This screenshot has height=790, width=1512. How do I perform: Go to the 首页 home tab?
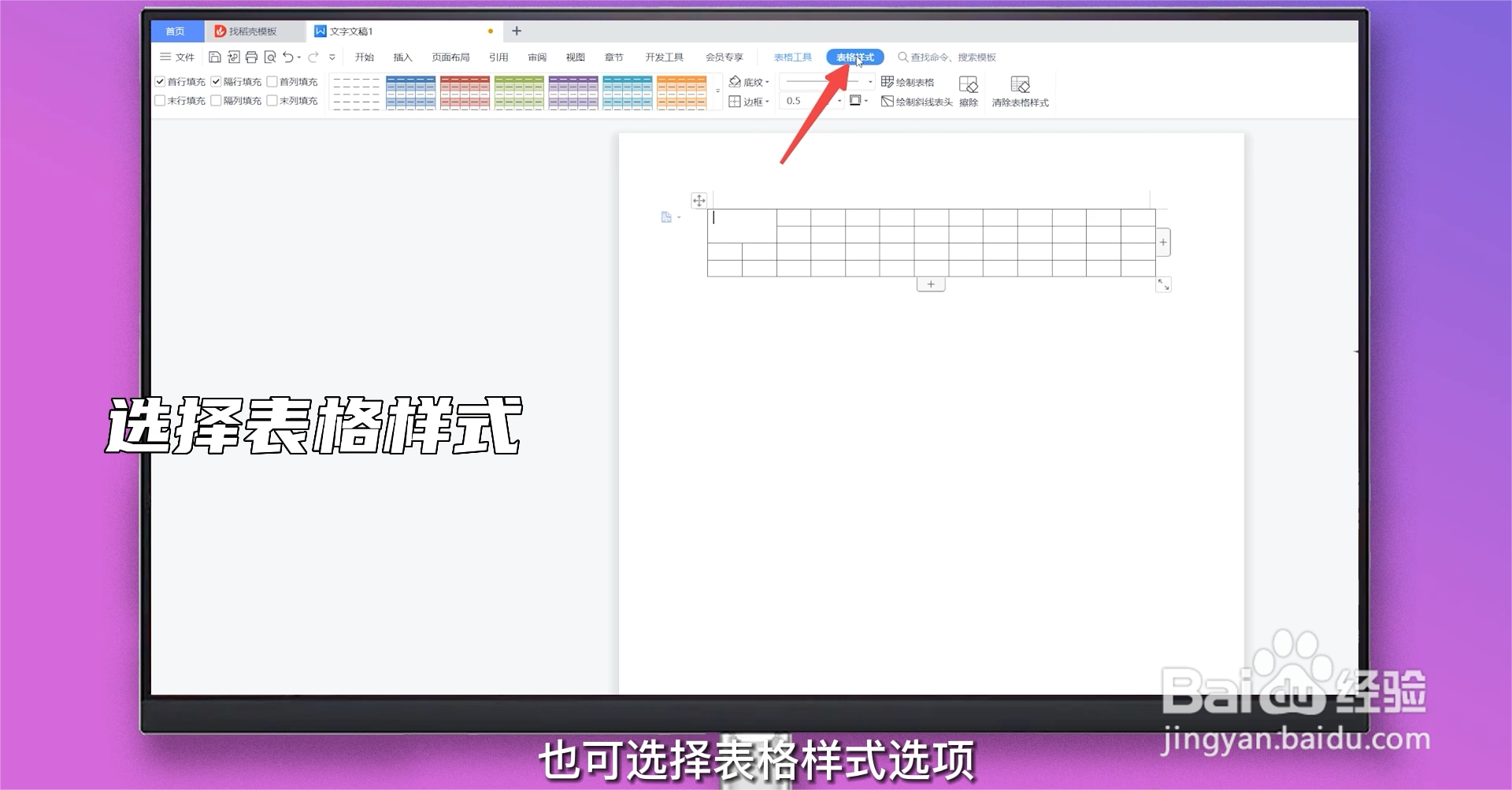[x=176, y=31]
